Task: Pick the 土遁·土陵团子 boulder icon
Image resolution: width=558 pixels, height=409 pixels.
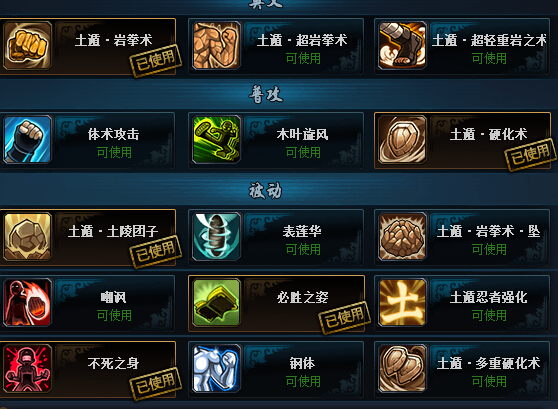Action: 27,236
